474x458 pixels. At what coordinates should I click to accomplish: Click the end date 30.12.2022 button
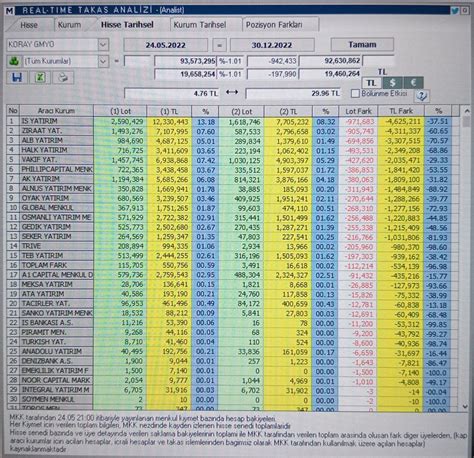click(x=272, y=45)
